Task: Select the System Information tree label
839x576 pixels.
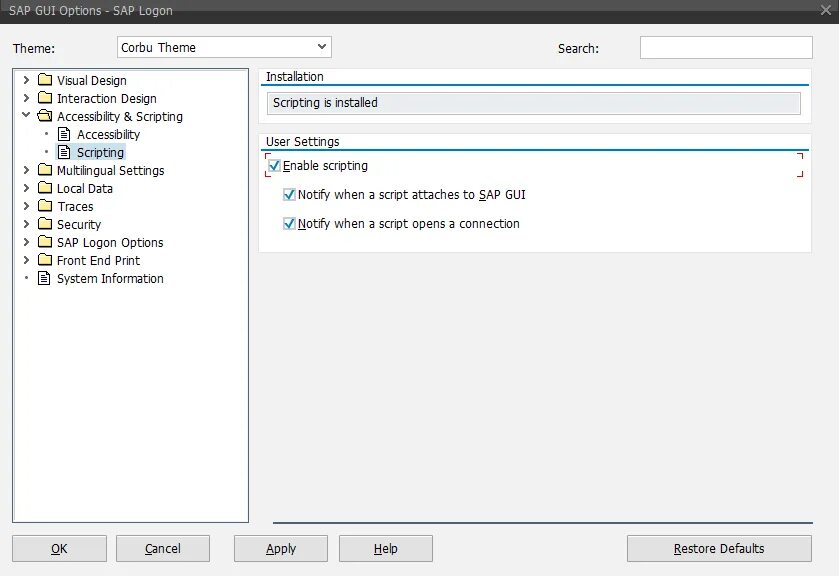Action: 110,278
